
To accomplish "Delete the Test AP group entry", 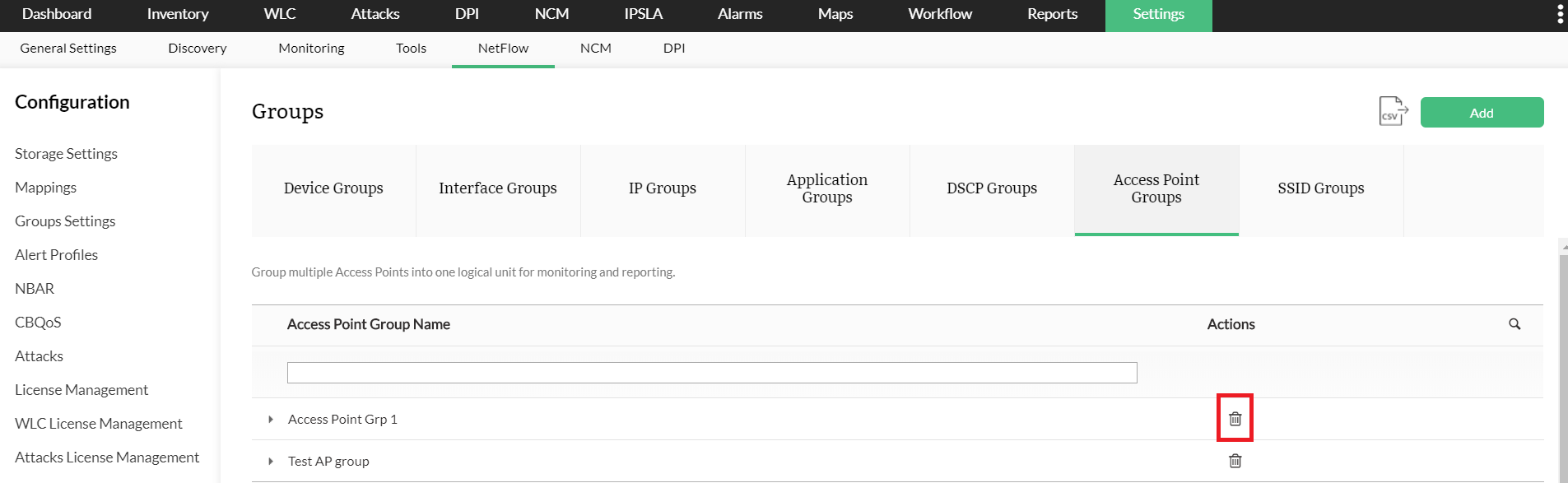I will 1235,461.
